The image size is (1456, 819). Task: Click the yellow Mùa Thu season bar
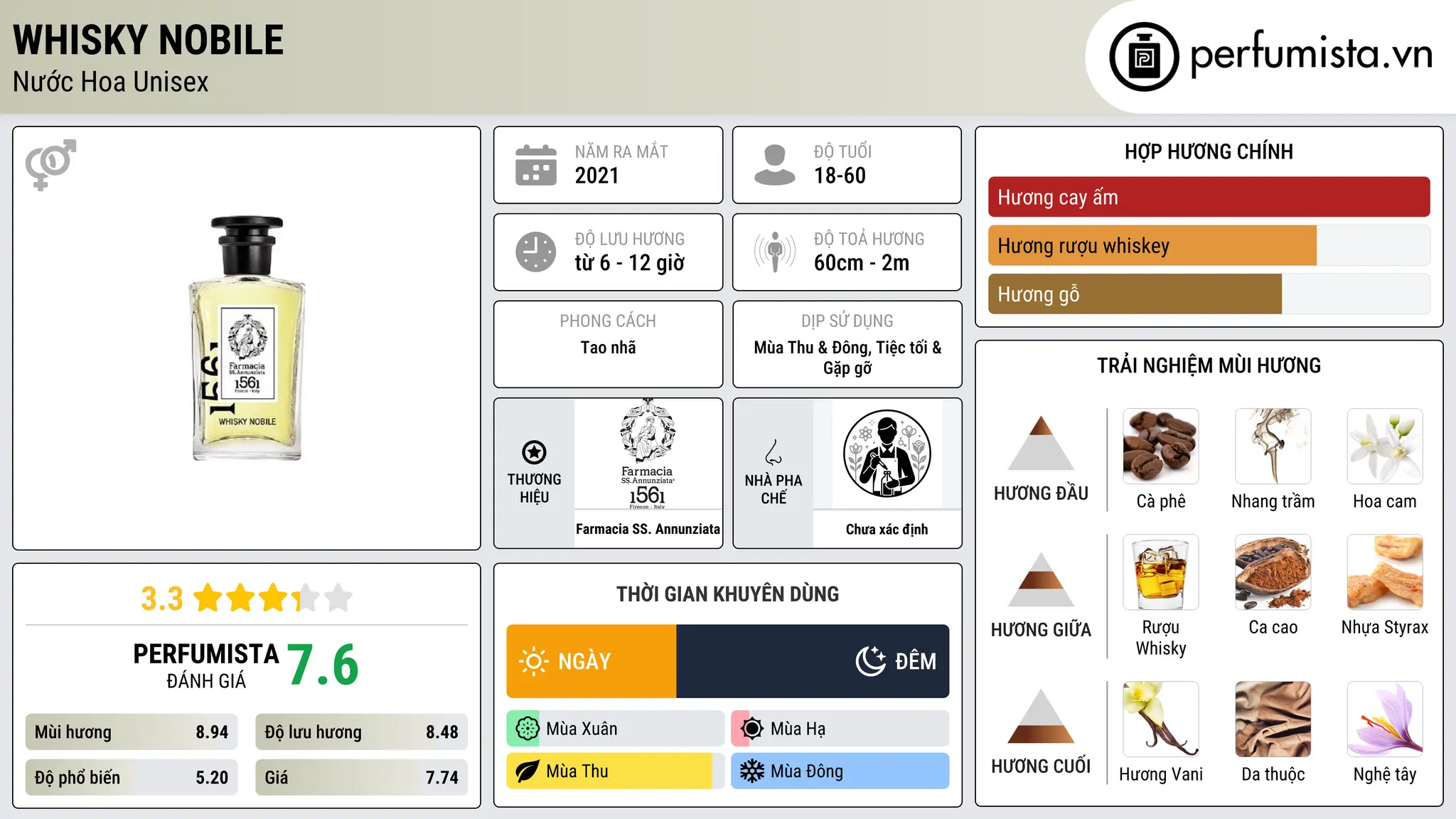click(x=616, y=771)
